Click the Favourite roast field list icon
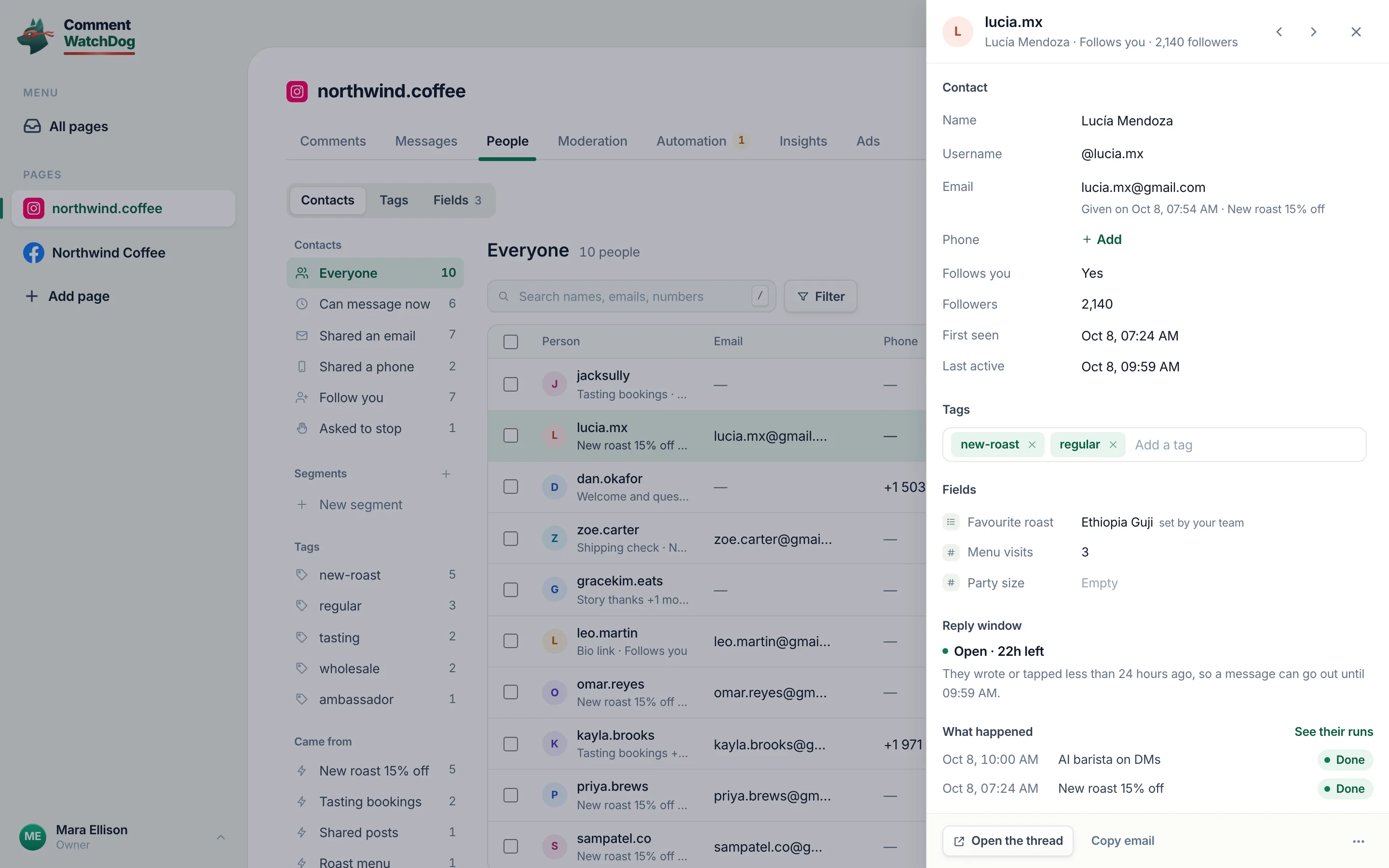Image resolution: width=1389 pixels, height=868 pixels. 951,522
